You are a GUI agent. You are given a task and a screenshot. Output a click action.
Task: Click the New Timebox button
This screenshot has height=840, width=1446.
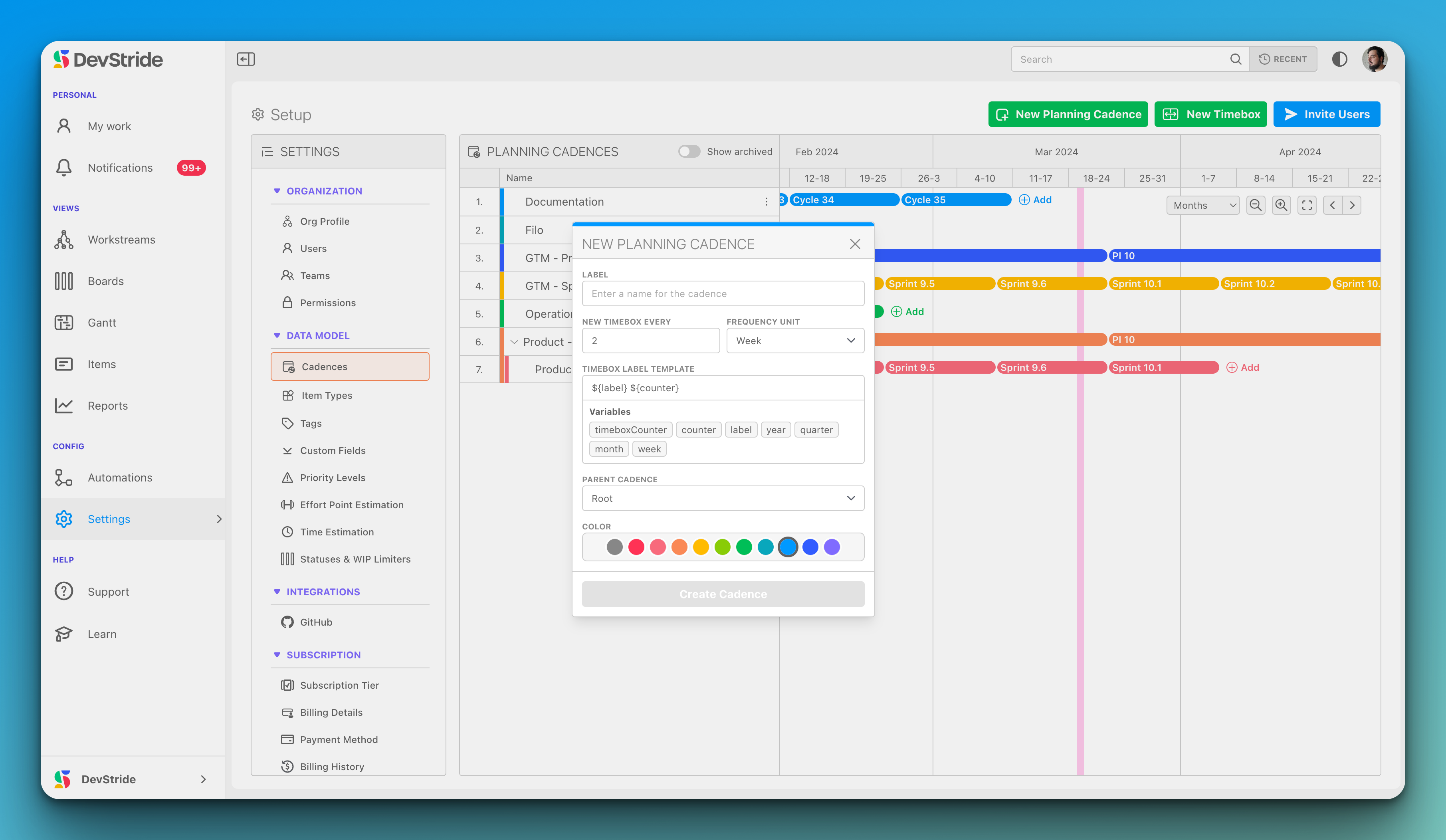tap(1210, 114)
